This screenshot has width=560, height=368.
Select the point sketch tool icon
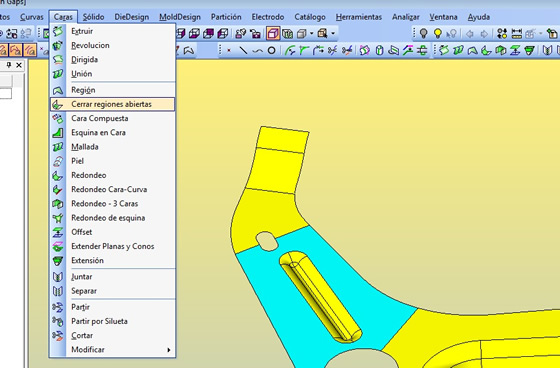click(x=229, y=50)
